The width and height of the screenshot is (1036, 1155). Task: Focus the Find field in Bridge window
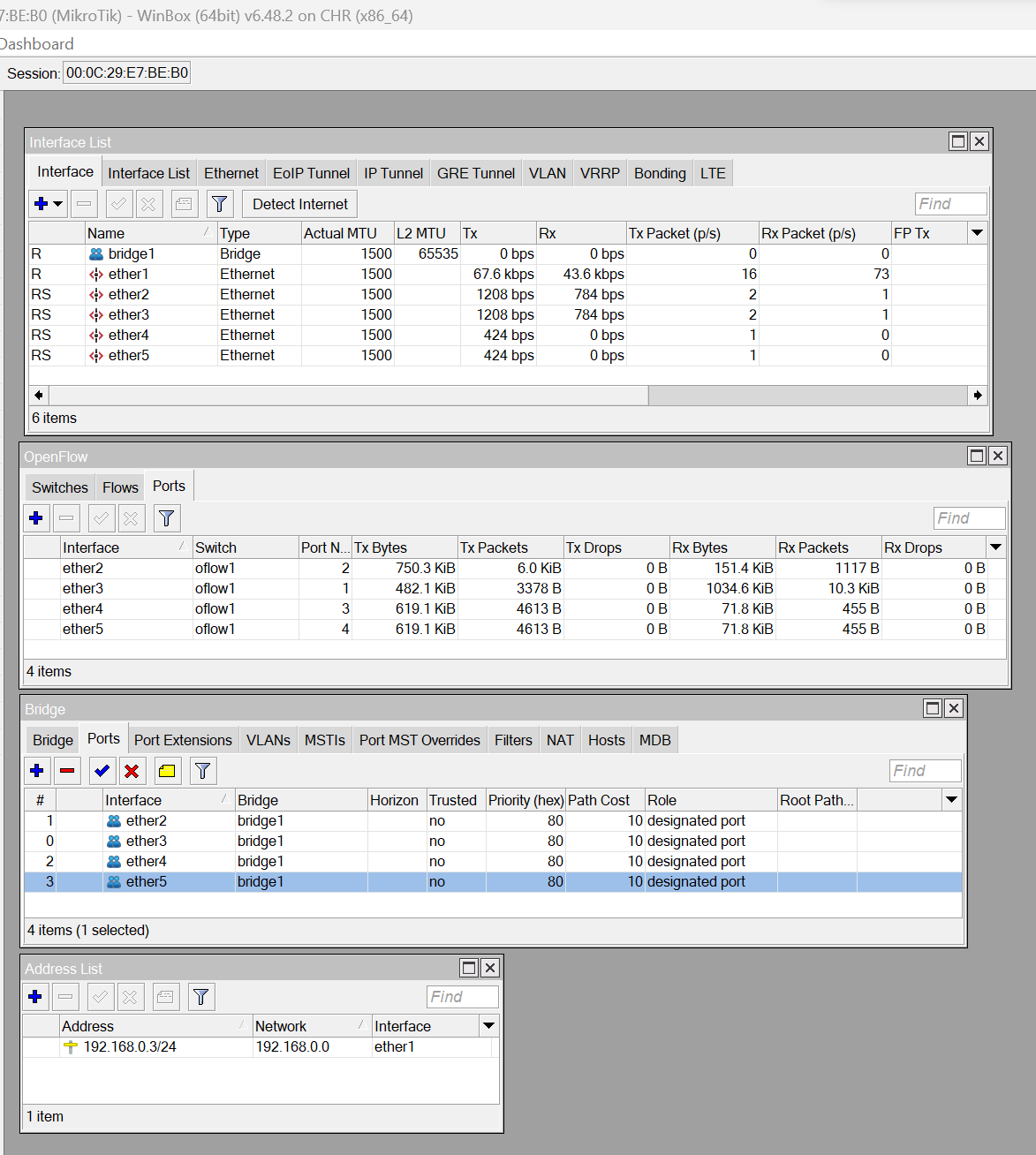click(x=926, y=771)
